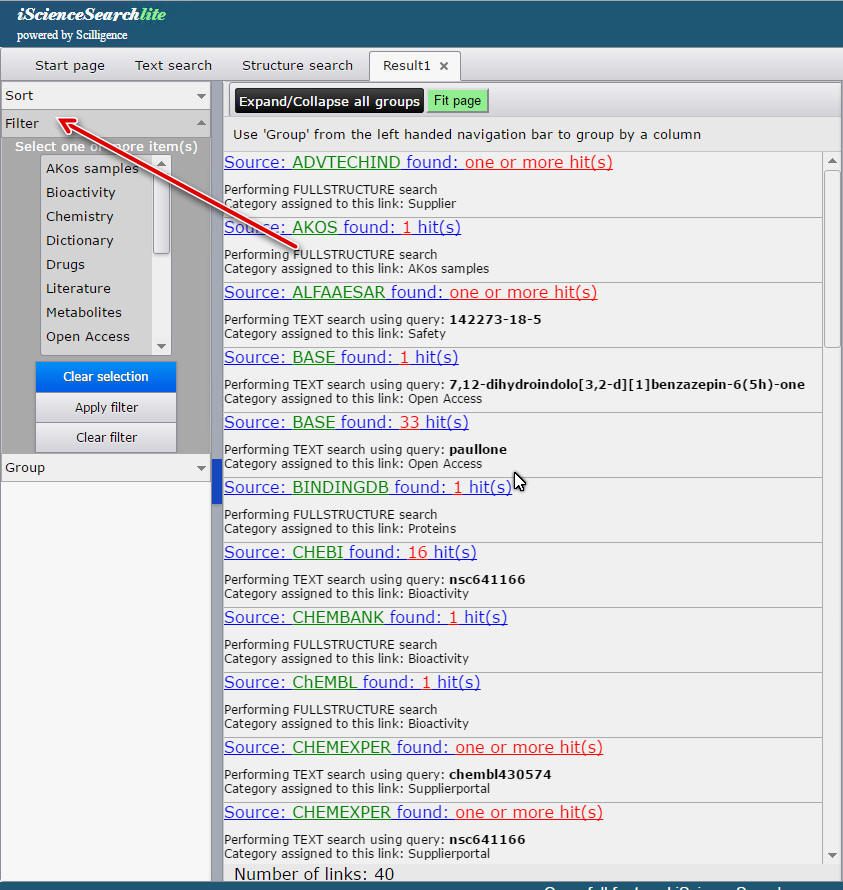The height and width of the screenshot is (890, 843).
Task: Click filter list scroll down arrow
Action: click(162, 346)
